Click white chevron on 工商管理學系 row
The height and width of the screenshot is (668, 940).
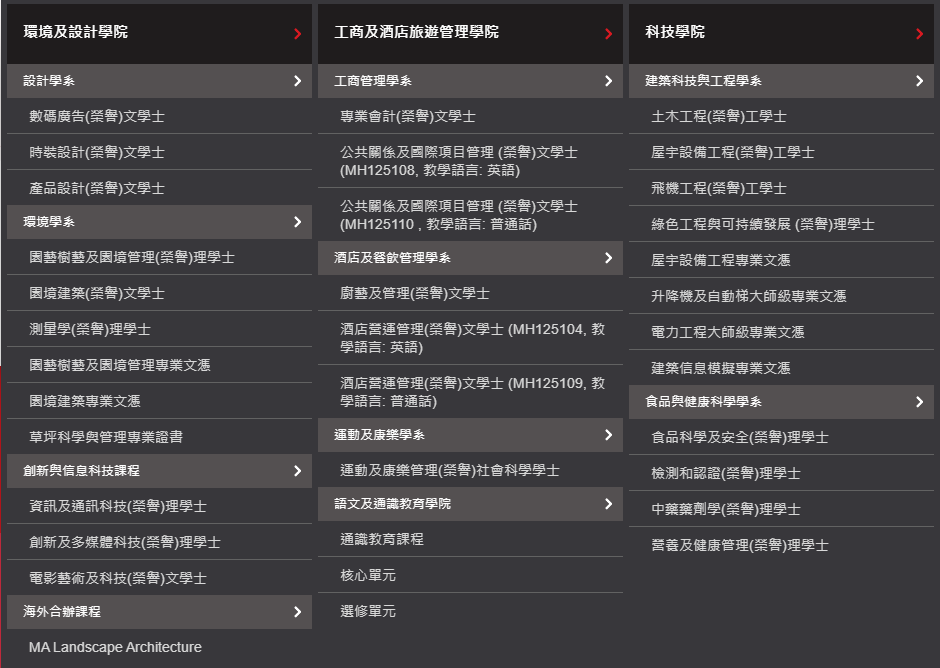tap(608, 81)
